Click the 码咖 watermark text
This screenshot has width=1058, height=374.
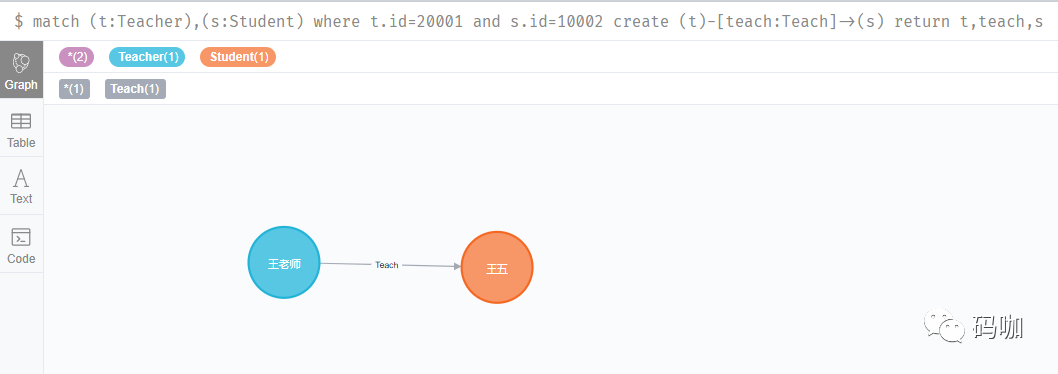point(999,327)
